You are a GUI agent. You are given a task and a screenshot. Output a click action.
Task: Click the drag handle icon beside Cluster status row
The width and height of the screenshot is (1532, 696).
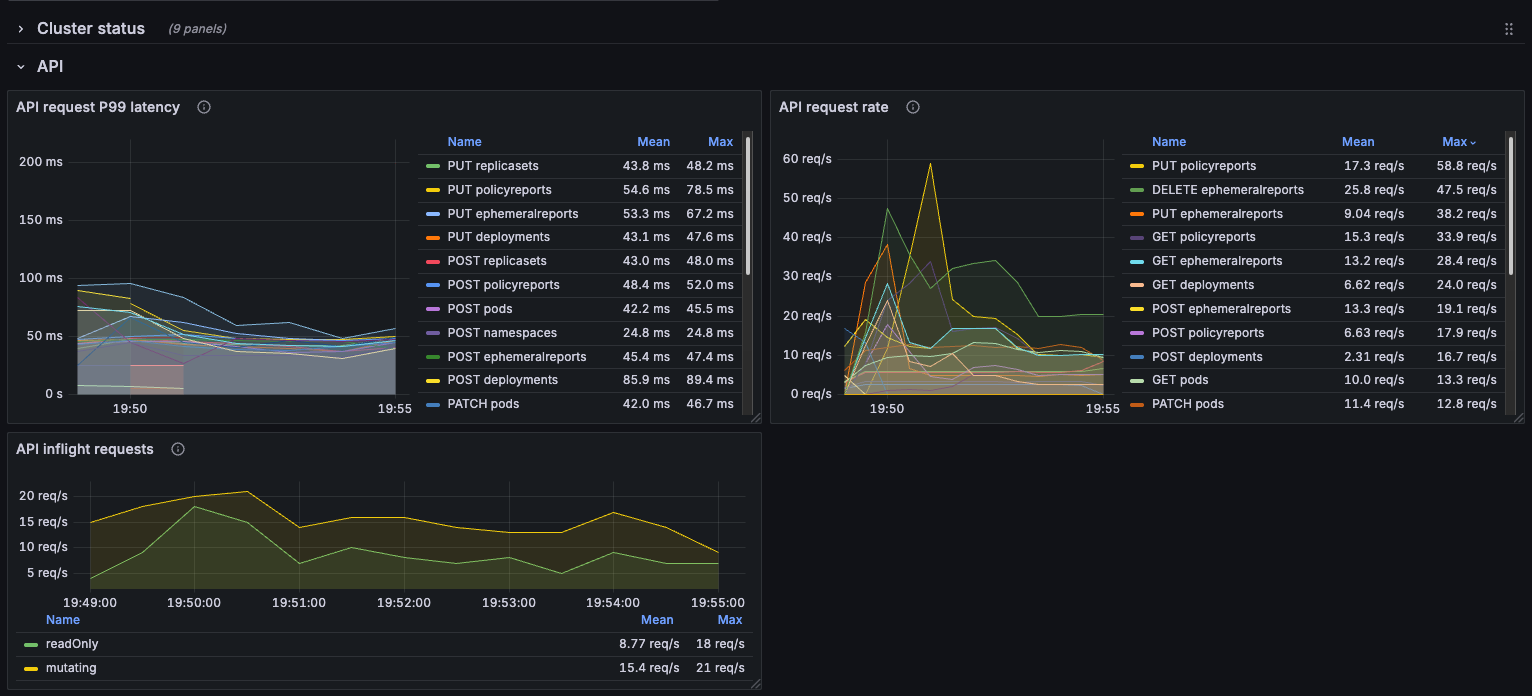1508,28
